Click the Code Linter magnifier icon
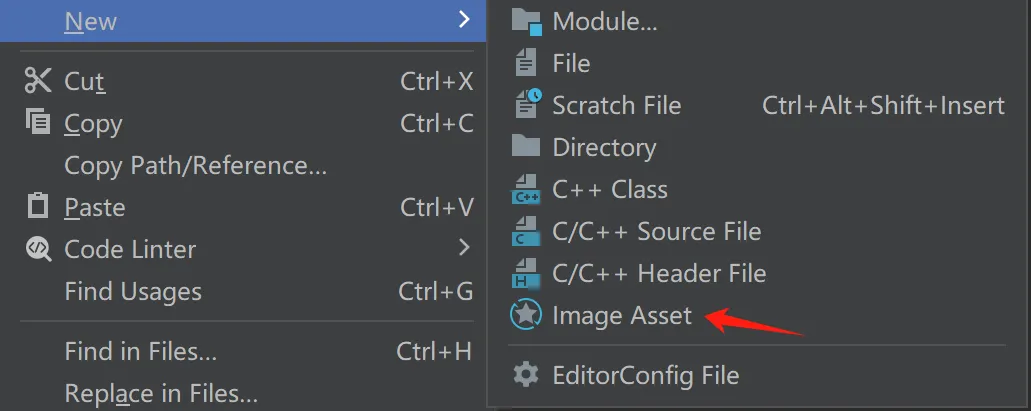Viewport: 1031px width, 411px height. [37, 249]
